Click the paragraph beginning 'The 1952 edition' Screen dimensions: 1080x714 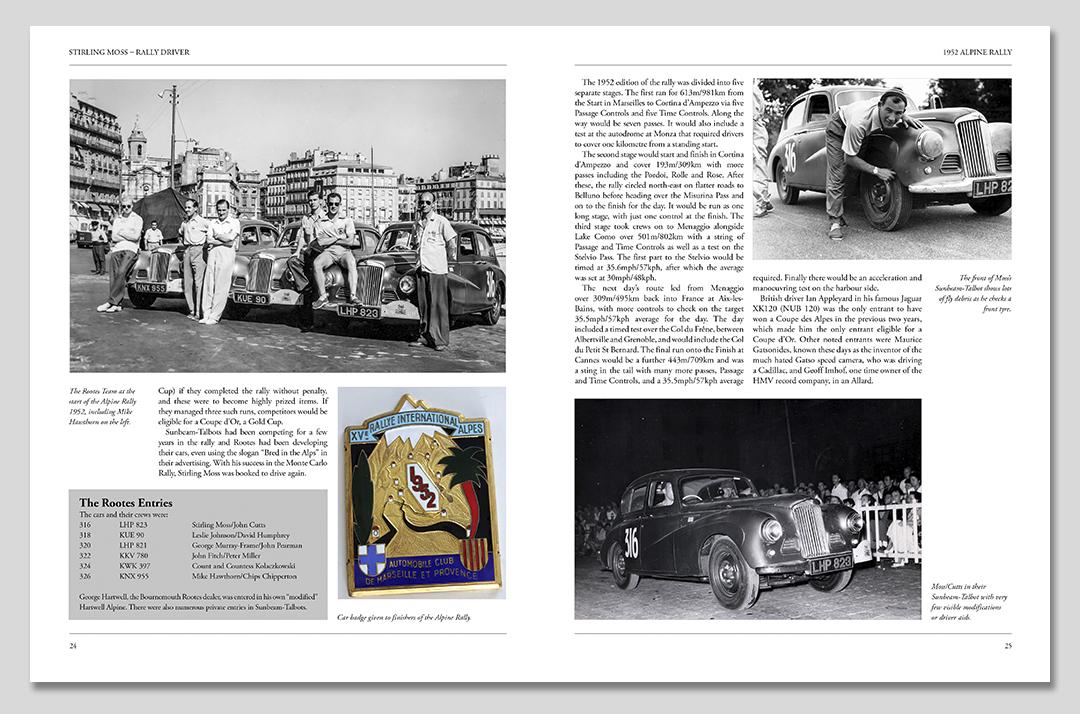click(660, 117)
